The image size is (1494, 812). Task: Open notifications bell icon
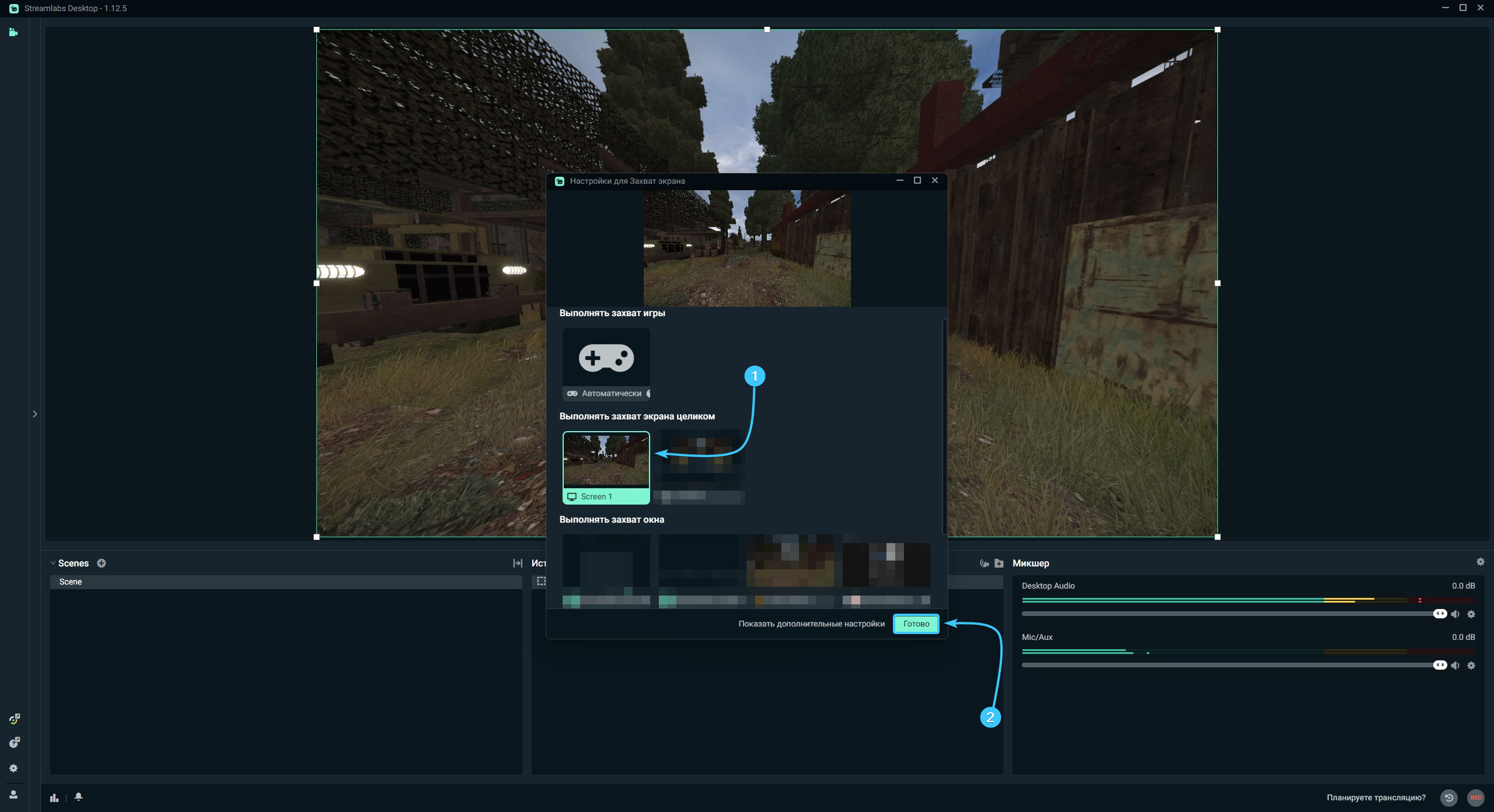coord(79,797)
